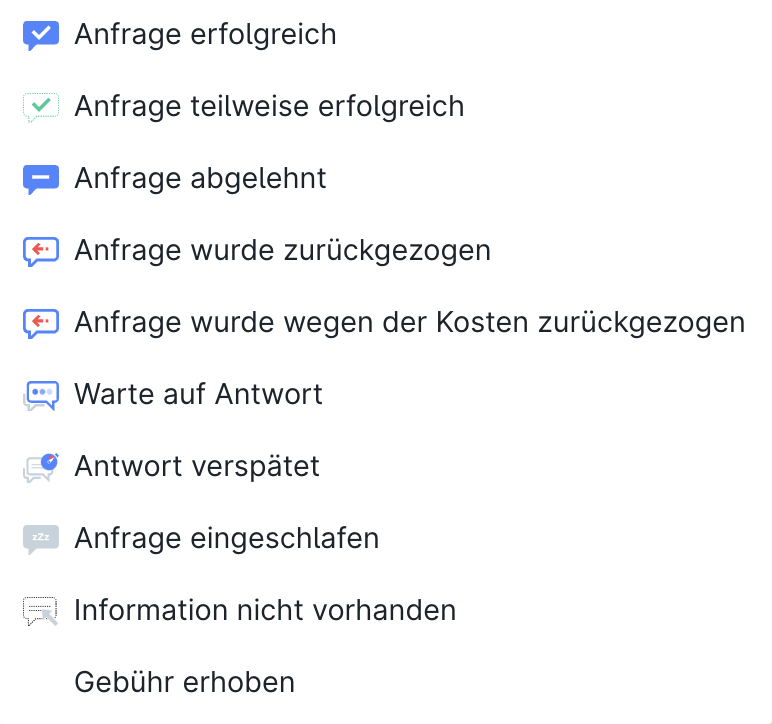Click the three-dots waiting bubble icon

point(41,395)
